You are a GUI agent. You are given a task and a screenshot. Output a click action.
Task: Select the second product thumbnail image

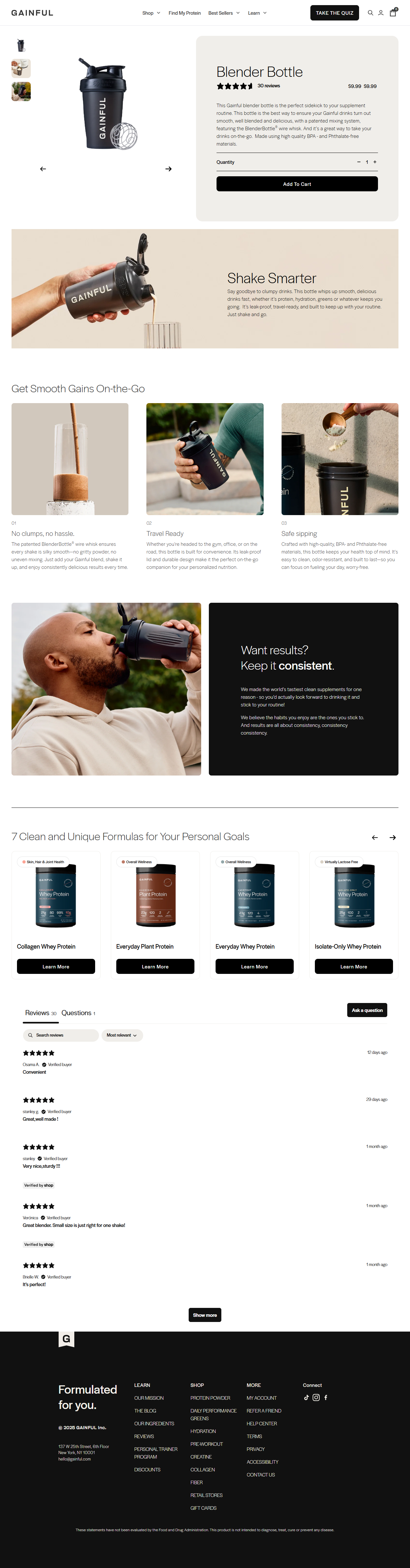(21, 68)
